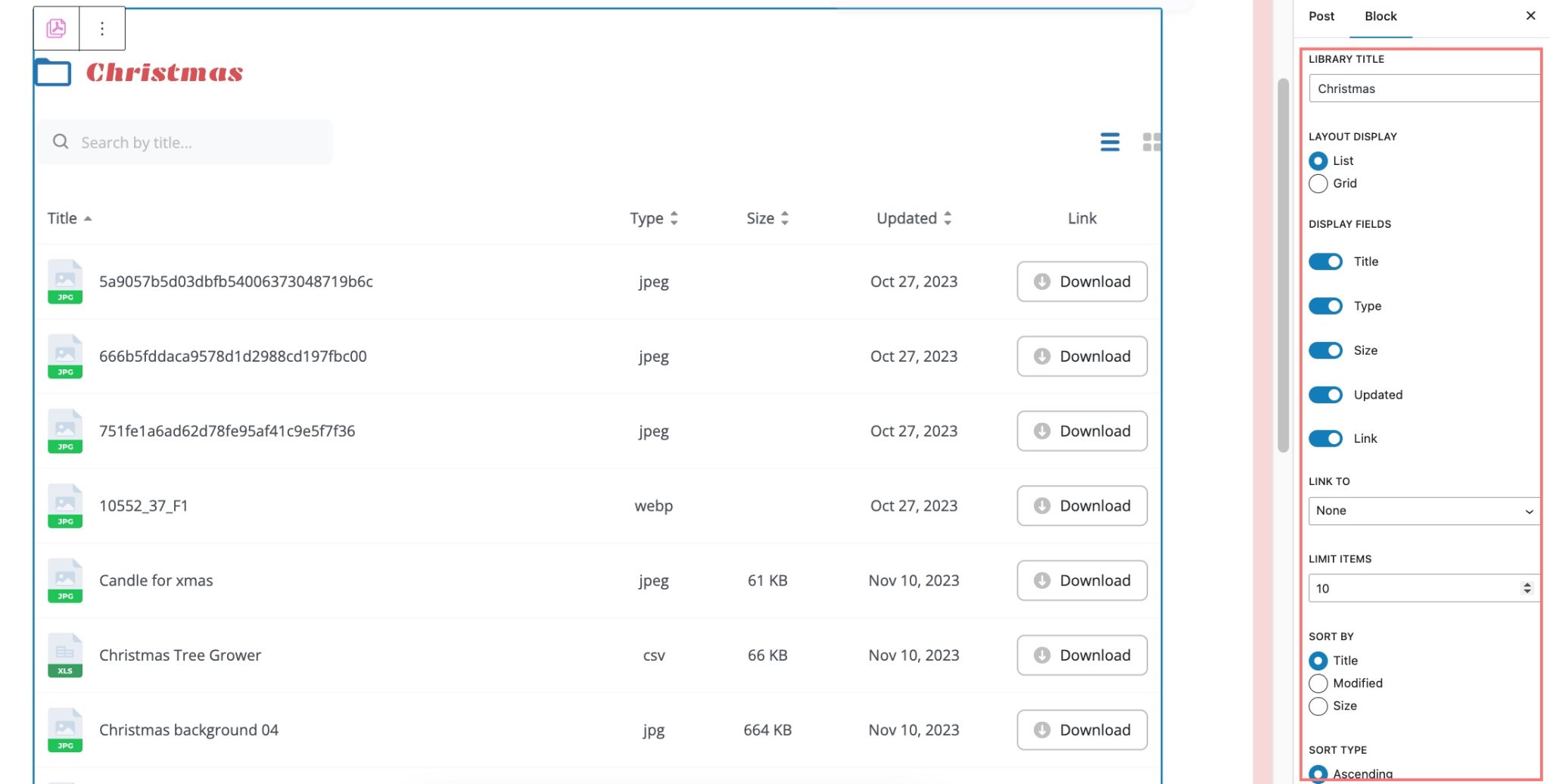Open the block options menu (three dots)
The height and width of the screenshot is (784, 1550).
(101, 27)
